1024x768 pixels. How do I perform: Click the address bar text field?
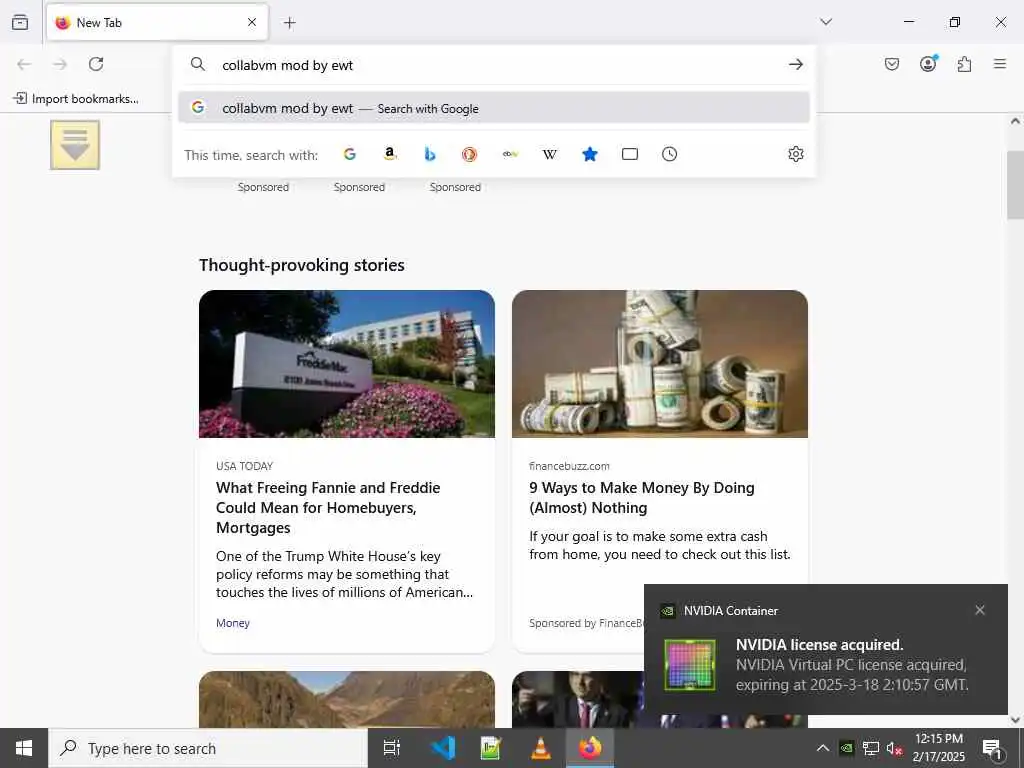496,65
